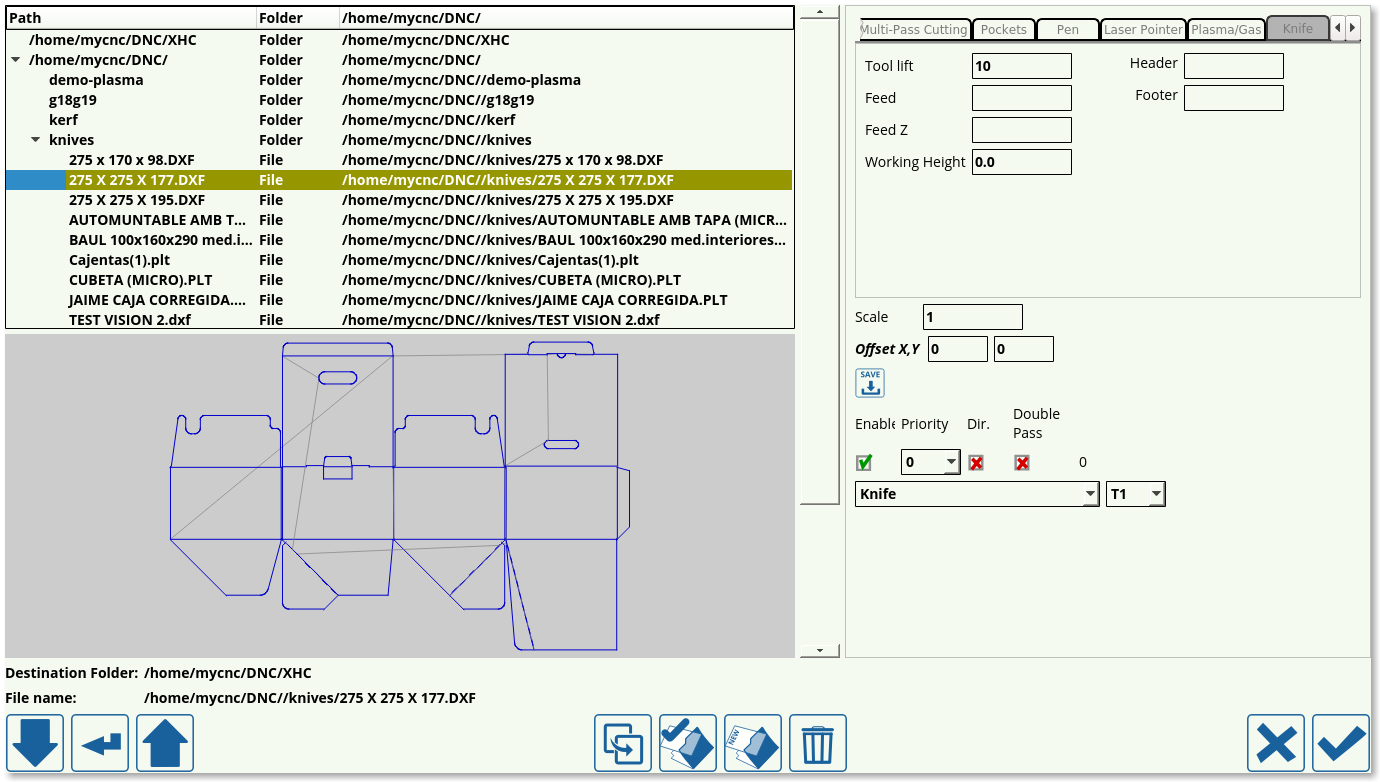Confirm with the blue checkmark button
The width and height of the screenshot is (1380, 782).
(x=1341, y=743)
